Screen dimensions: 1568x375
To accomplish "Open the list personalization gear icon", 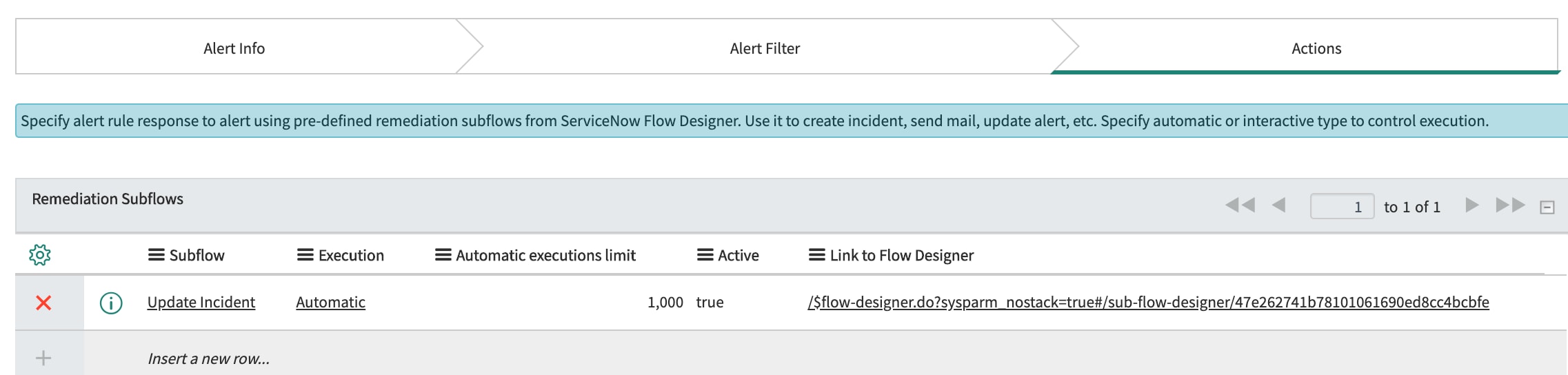I will pos(40,255).
